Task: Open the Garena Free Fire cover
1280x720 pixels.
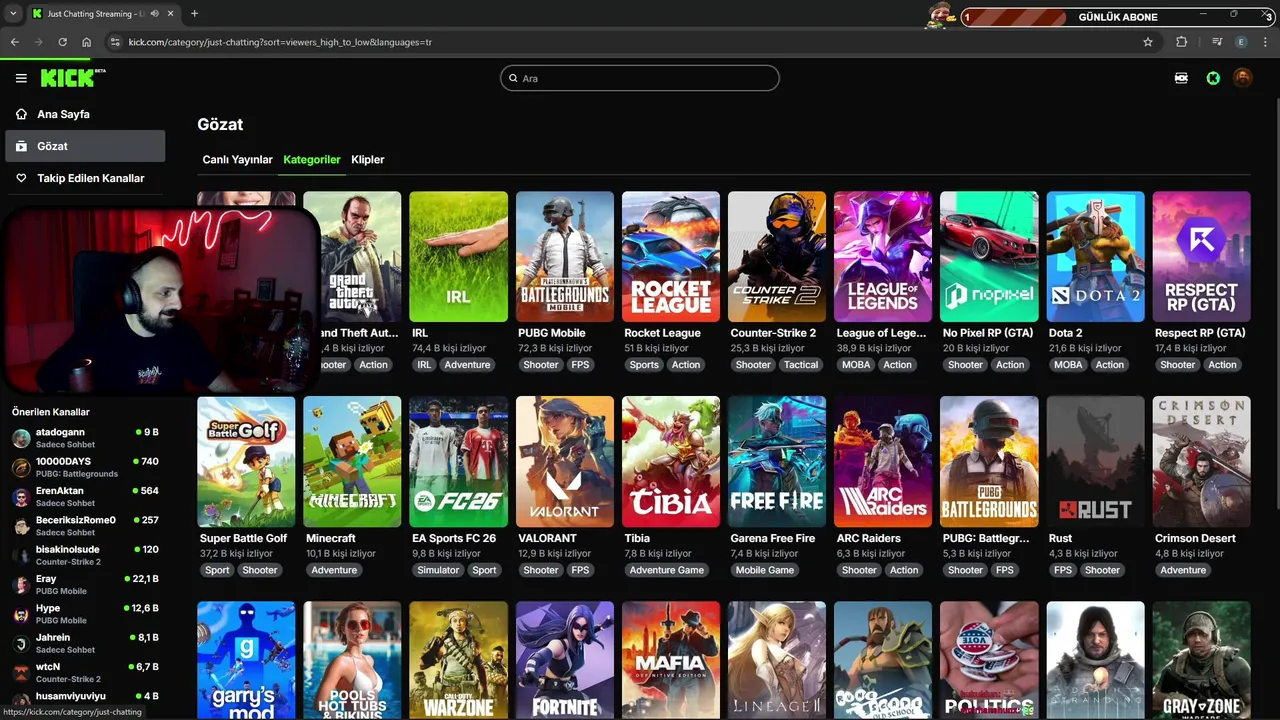Action: click(777, 462)
